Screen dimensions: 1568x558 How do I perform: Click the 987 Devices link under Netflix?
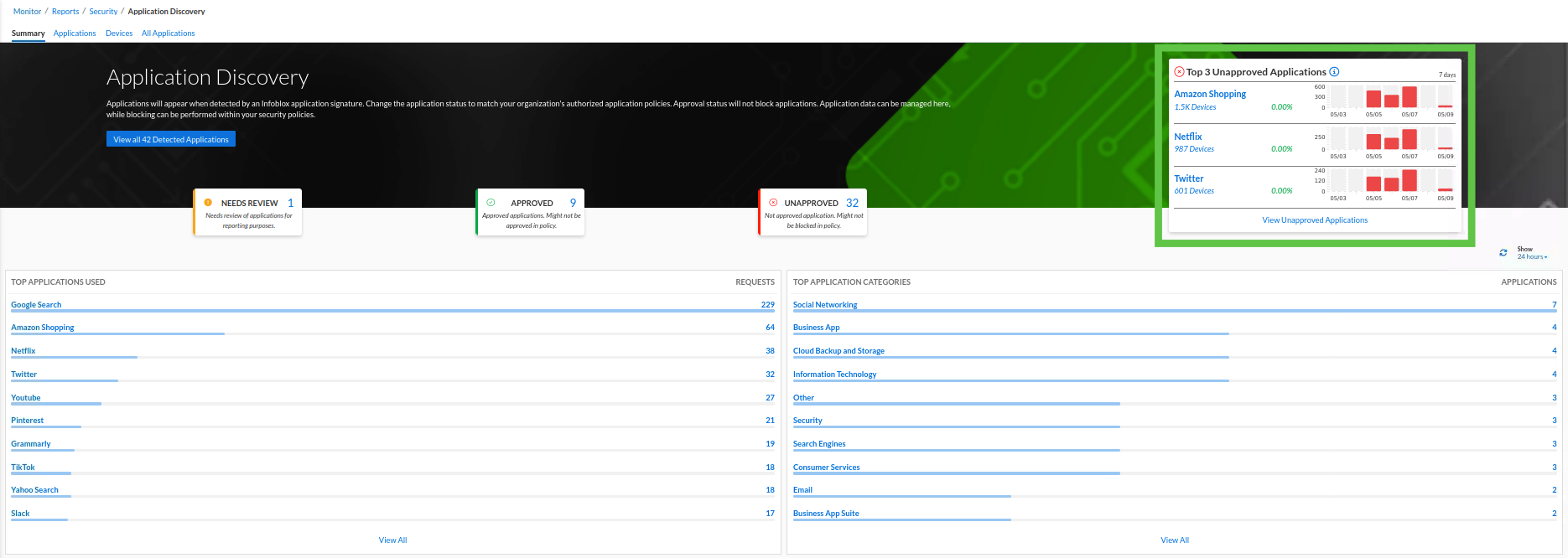tap(1194, 149)
